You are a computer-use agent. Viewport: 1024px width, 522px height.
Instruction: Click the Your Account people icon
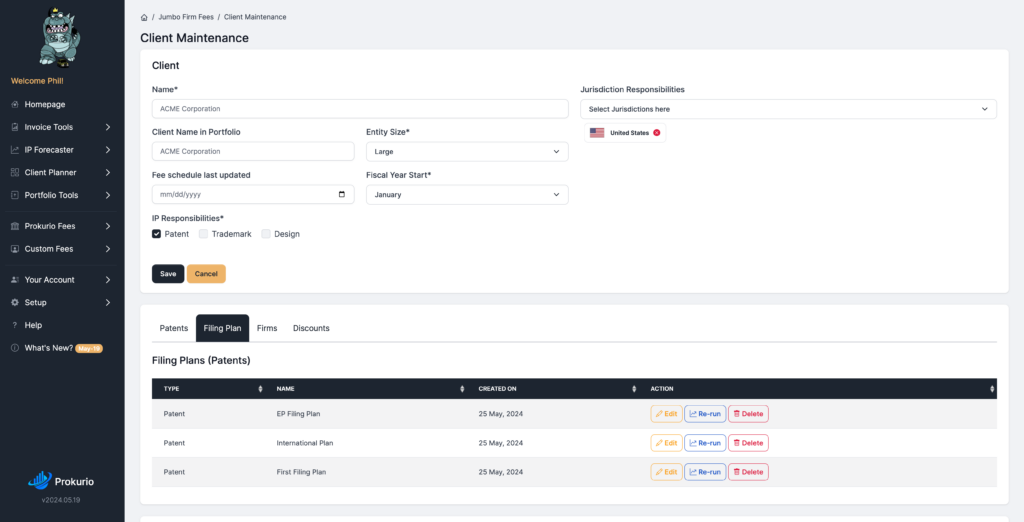pos(15,280)
